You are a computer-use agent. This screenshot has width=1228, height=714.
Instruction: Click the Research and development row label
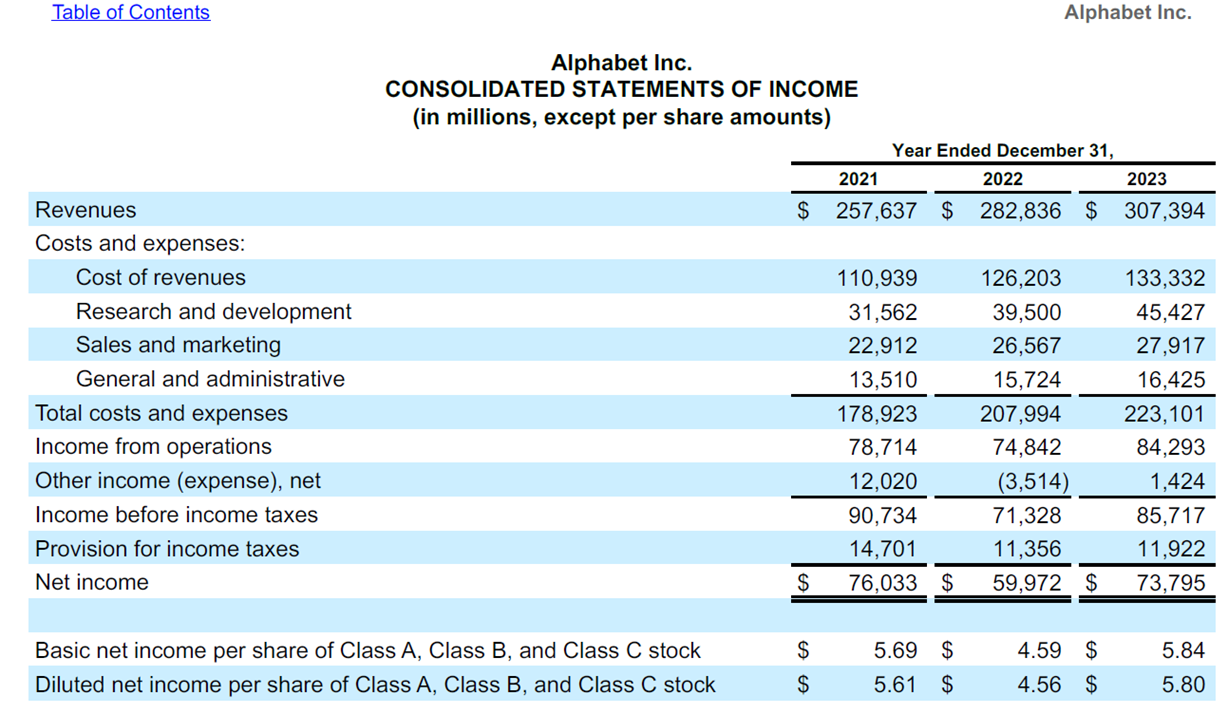[214, 312]
